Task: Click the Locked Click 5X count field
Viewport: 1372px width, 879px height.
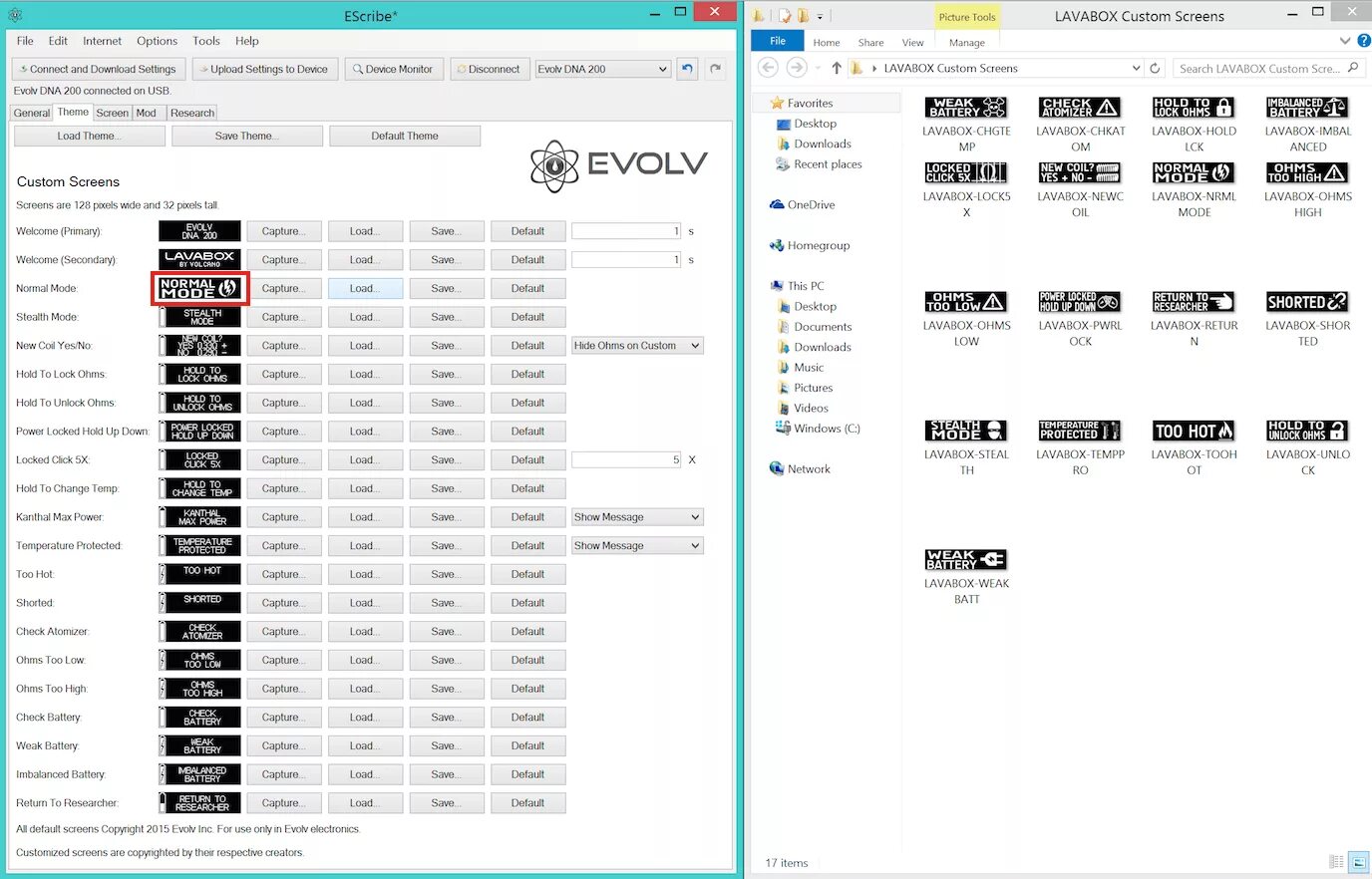Action: pos(626,460)
